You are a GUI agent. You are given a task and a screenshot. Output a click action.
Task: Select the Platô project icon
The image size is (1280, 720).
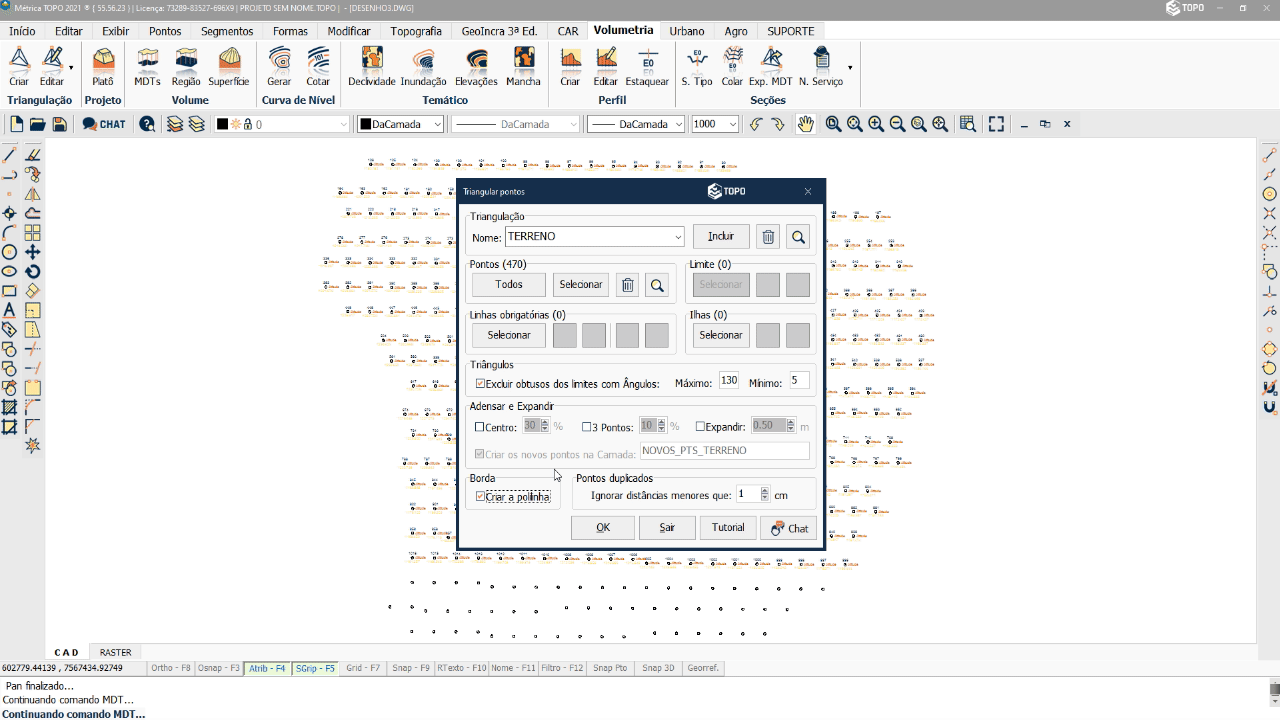(x=103, y=66)
